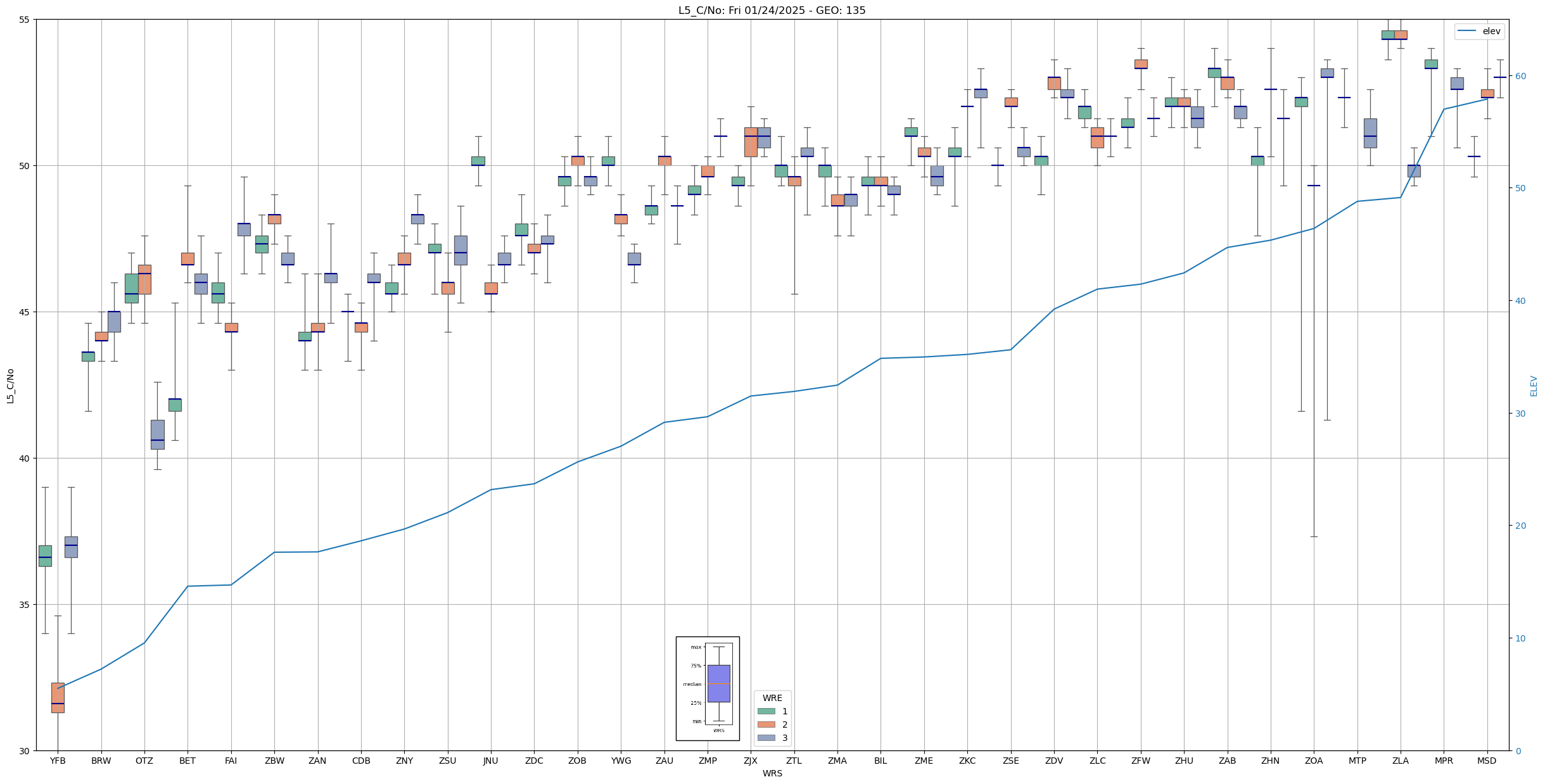Click the 60 tick on elevation axis
Image resolution: width=1545 pixels, height=784 pixels.
[1520, 76]
